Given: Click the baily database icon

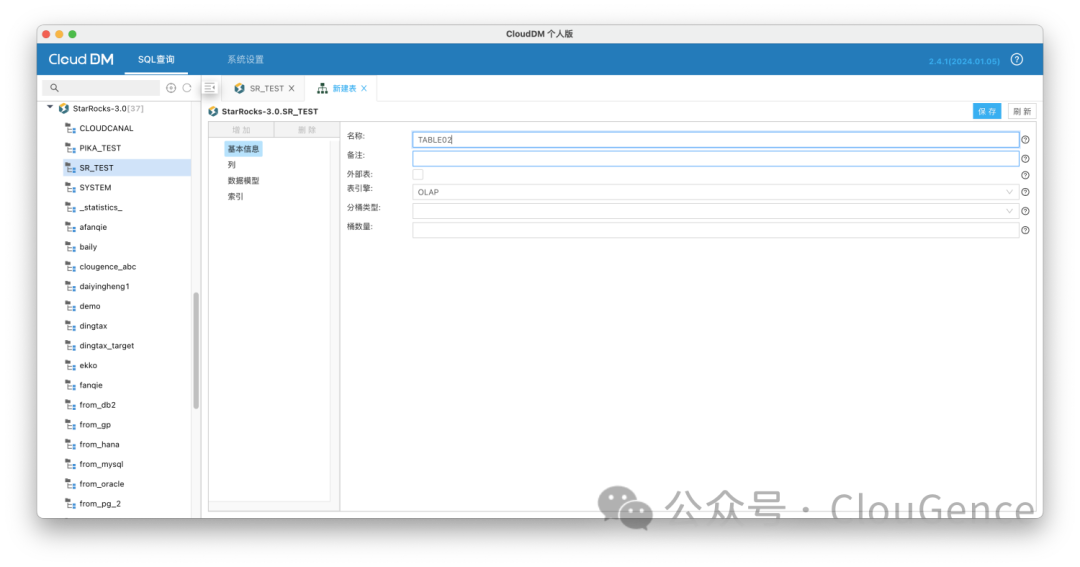Looking at the screenshot, I should [x=70, y=247].
